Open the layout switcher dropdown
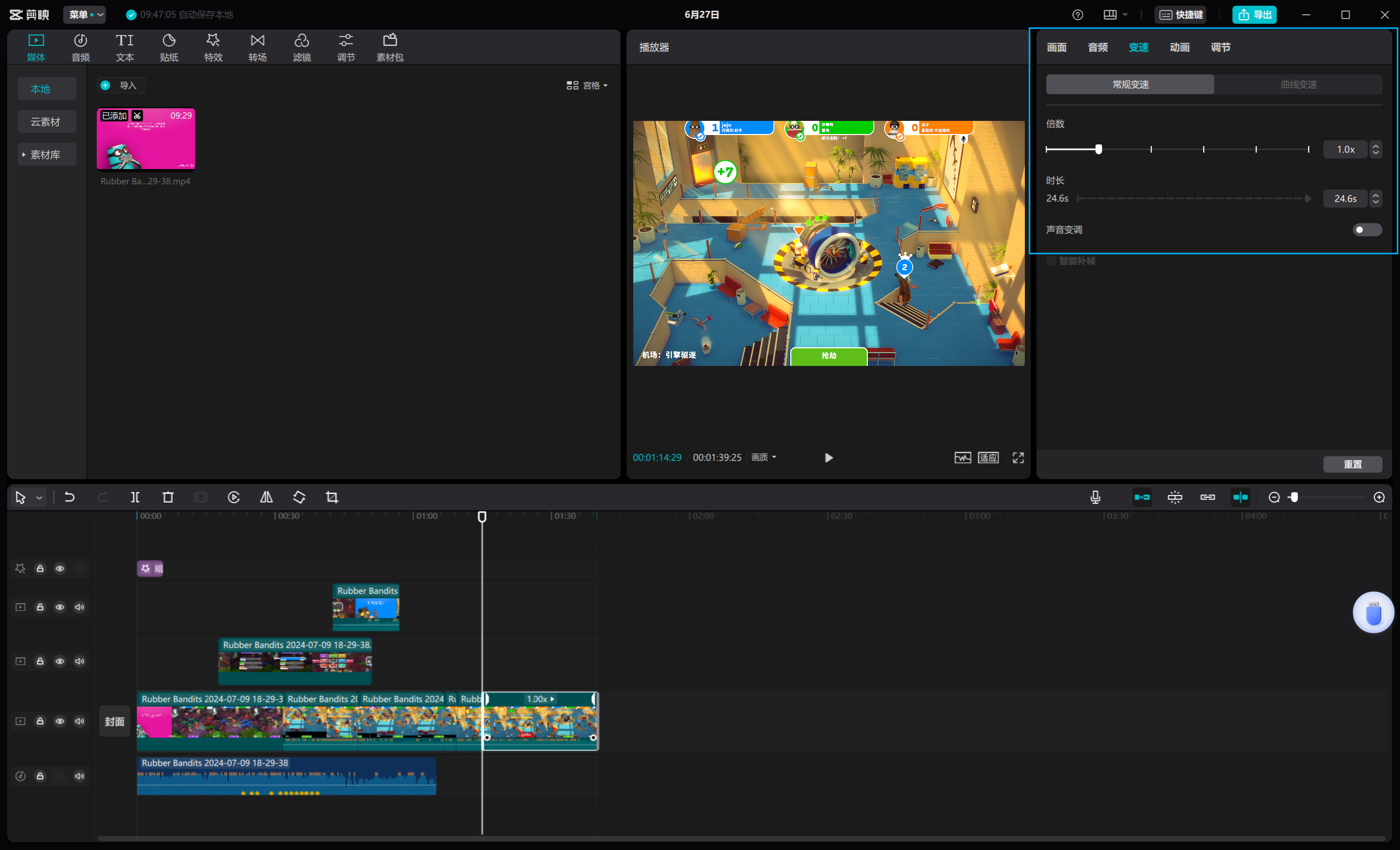Image resolution: width=1400 pixels, height=850 pixels. click(1115, 15)
